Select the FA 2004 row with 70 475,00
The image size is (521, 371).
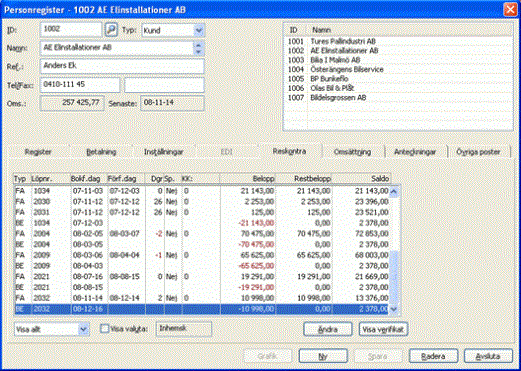click(202, 234)
